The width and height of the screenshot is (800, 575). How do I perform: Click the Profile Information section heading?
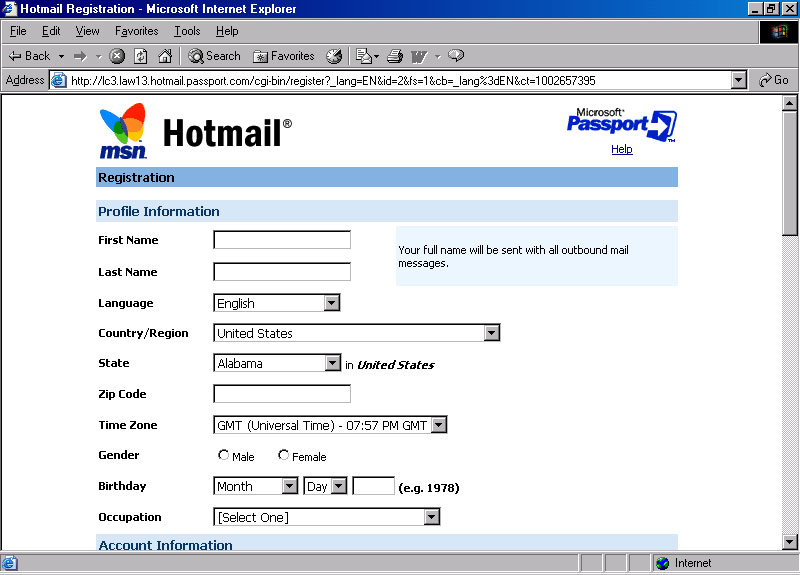(x=159, y=211)
